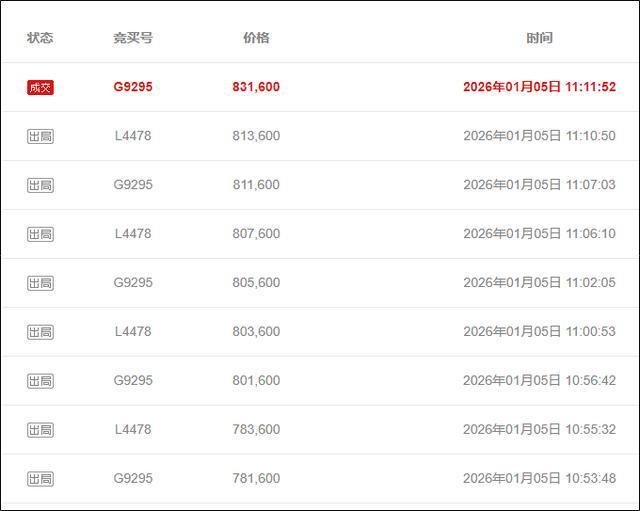Click the 时间 column header
This screenshot has width=640, height=511.
tap(539, 38)
